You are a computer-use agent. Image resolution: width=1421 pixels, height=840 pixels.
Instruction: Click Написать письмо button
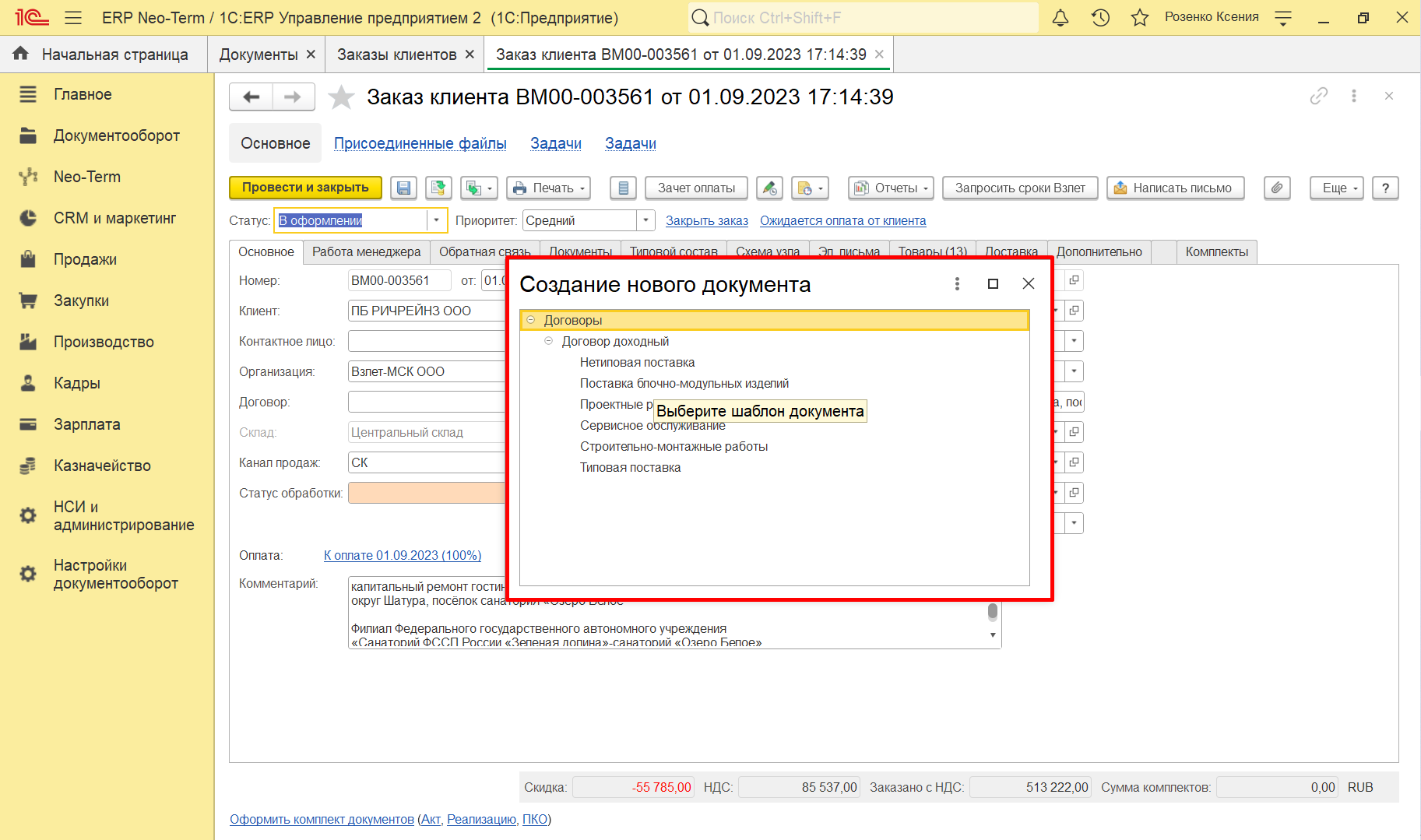click(x=1175, y=188)
